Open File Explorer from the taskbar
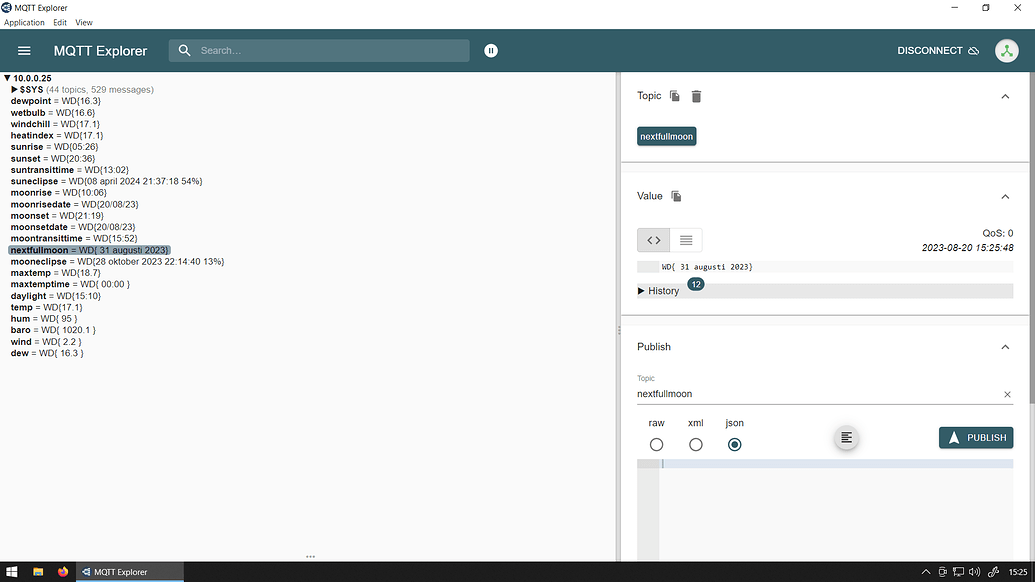Screen dimensions: 1035x582 38,572
